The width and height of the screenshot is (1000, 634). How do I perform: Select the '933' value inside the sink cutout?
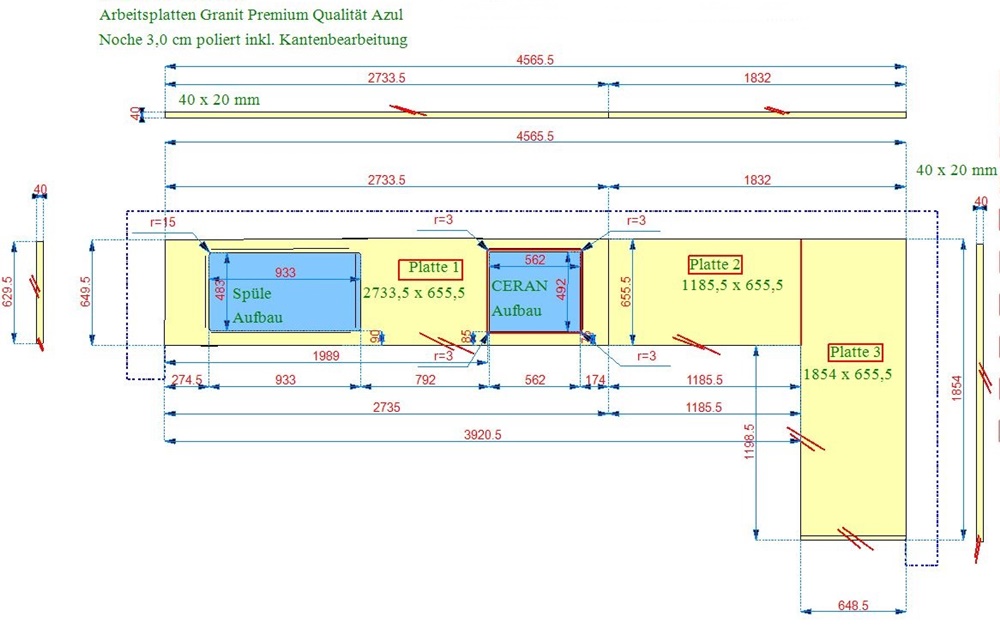pyautogui.click(x=285, y=272)
